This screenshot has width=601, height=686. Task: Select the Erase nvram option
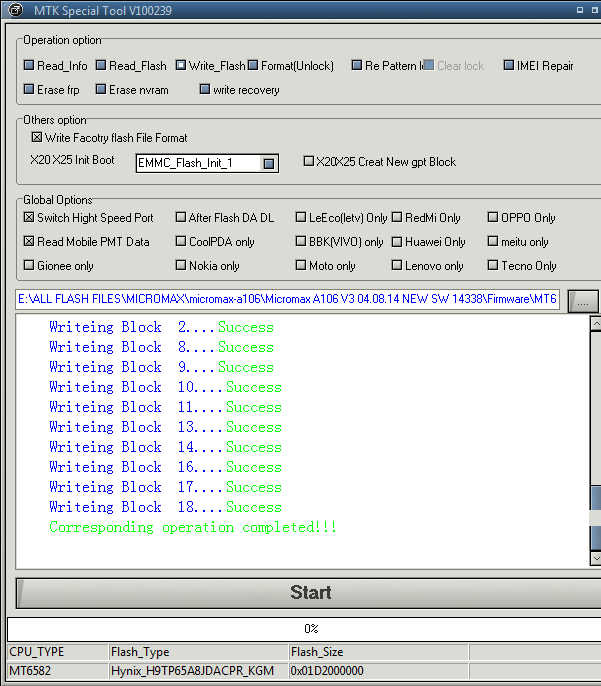tap(101, 90)
